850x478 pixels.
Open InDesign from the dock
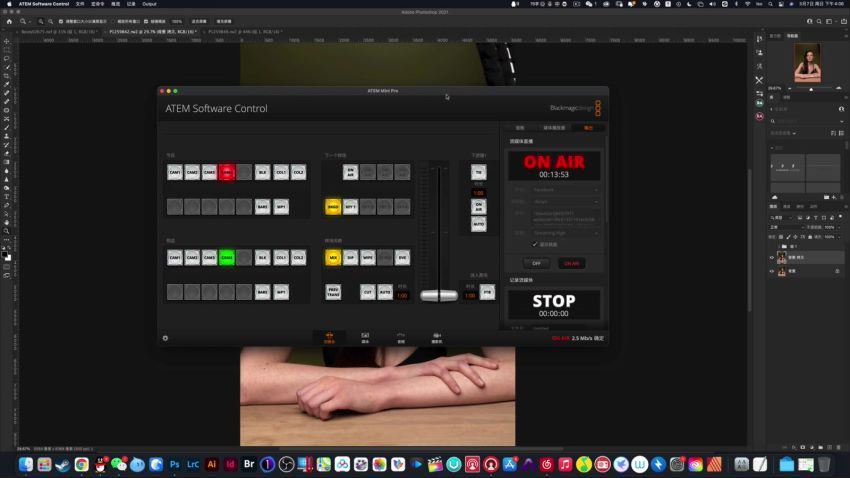pos(230,464)
